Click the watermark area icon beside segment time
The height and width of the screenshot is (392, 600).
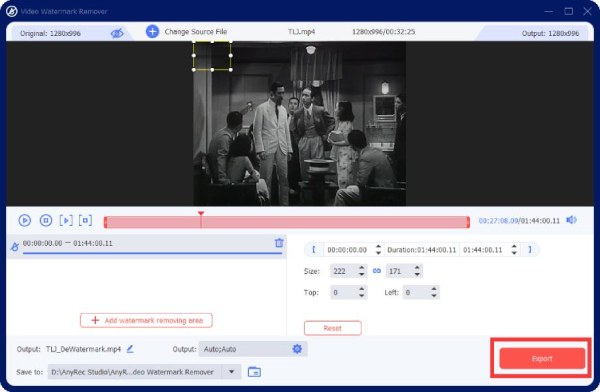click(x=15, y=247)
